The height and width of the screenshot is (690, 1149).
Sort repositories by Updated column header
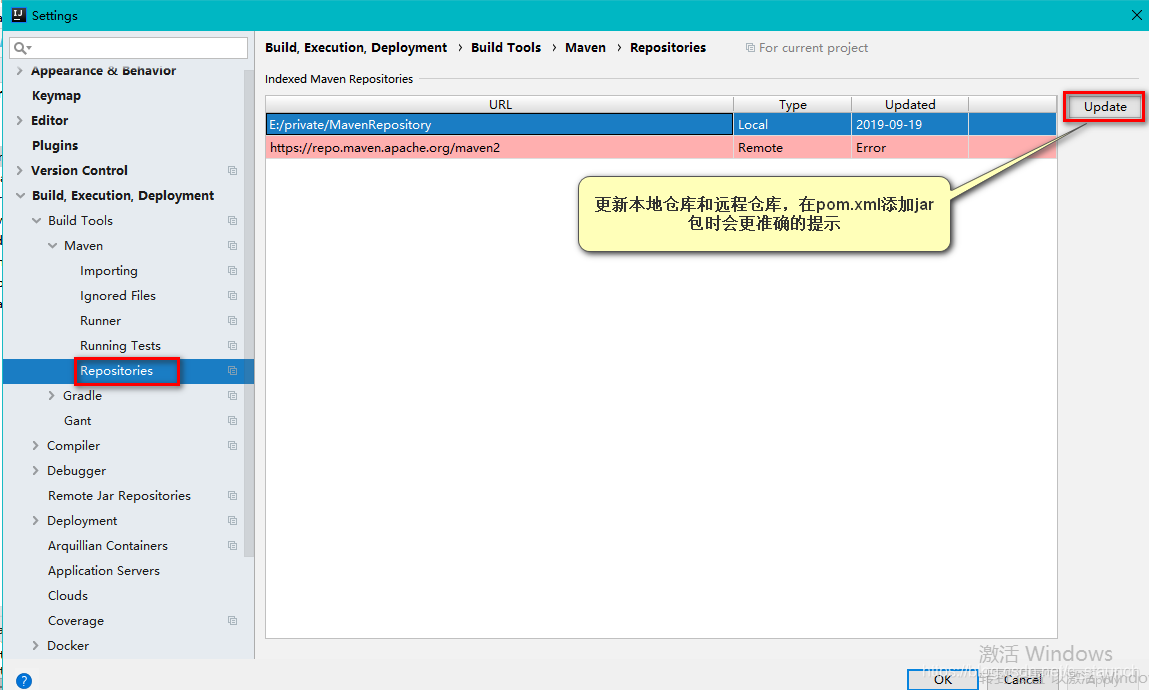pyautogui.click(x=909, y=105)
